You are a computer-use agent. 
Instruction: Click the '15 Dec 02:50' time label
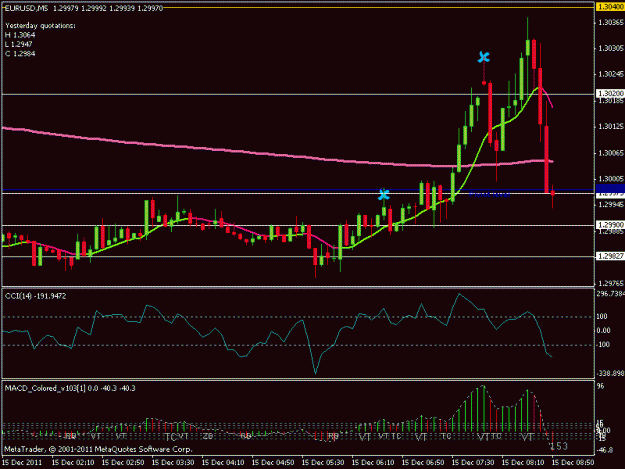point(123,463)
